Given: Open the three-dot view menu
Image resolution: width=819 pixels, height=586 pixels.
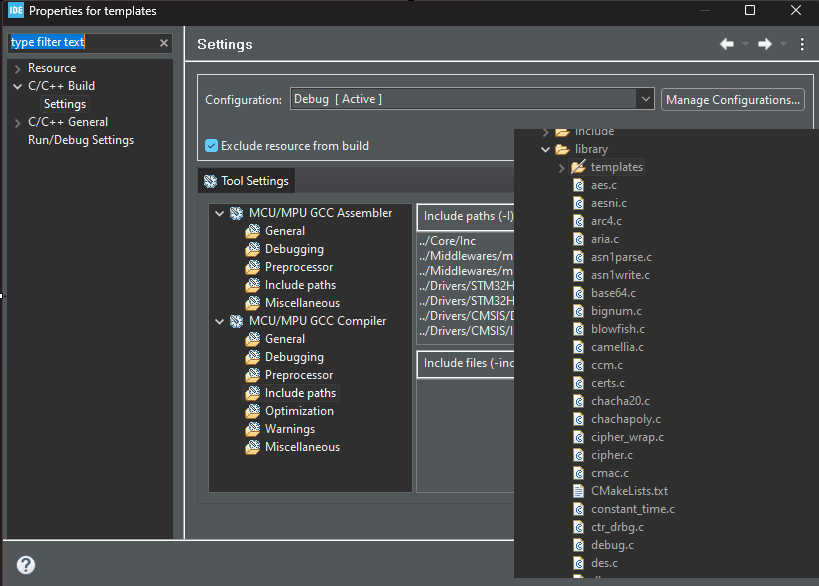Looking at the screenshot, I should point(802,44).
